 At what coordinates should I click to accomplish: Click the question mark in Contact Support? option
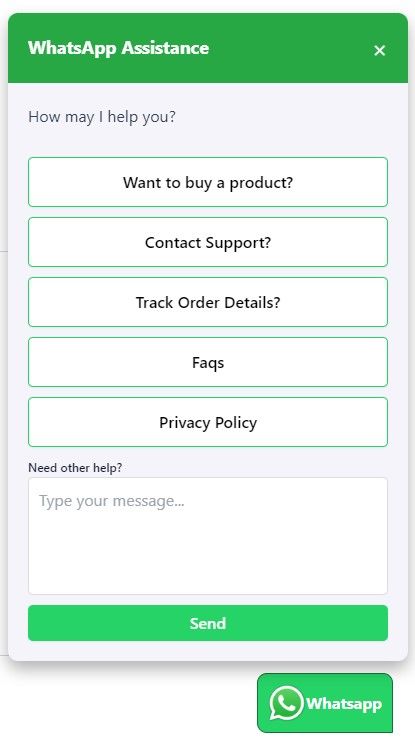pyautogui.click(x=268, y=242)
